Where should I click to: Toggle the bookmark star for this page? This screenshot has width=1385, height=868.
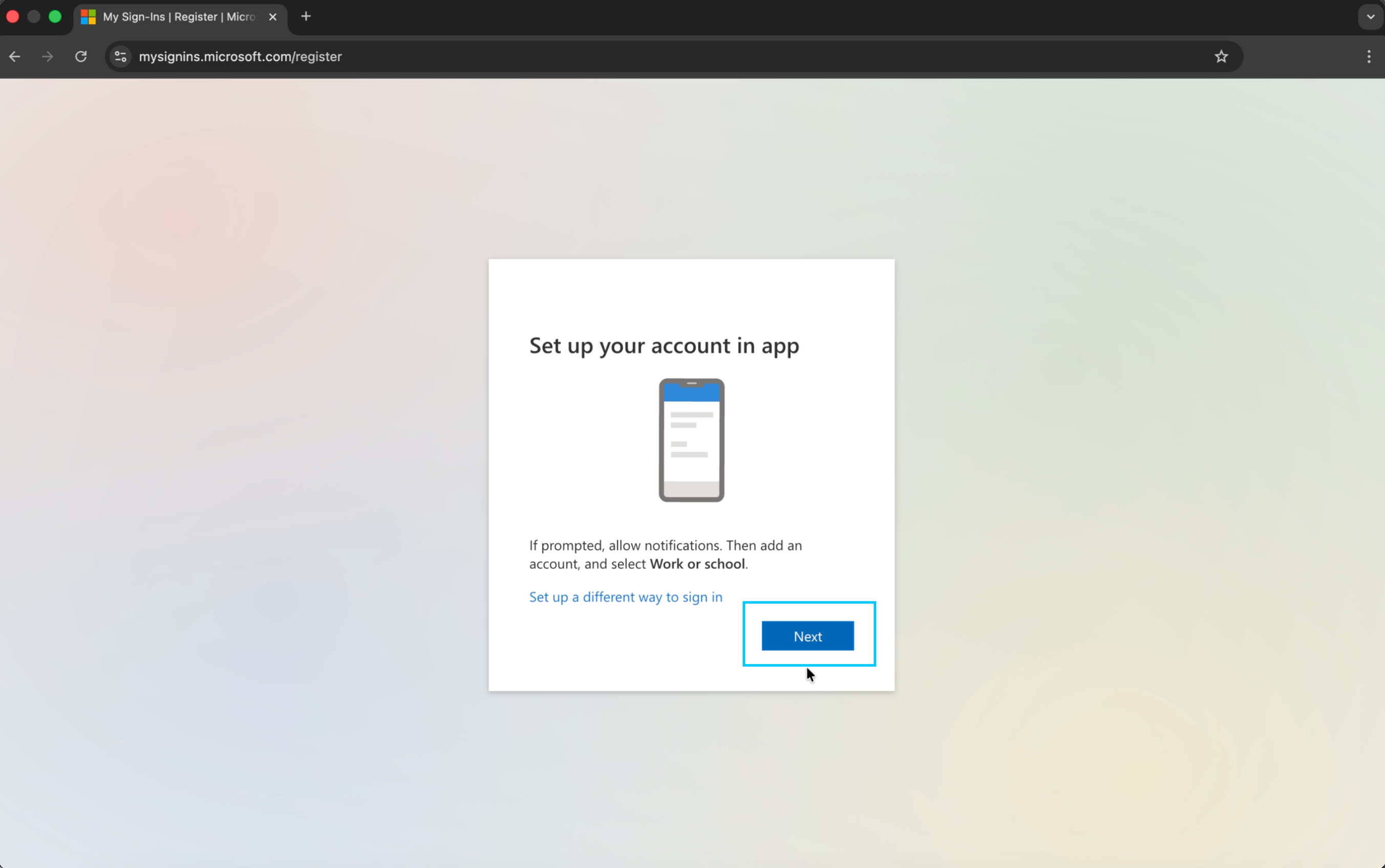pos(1221,56)
